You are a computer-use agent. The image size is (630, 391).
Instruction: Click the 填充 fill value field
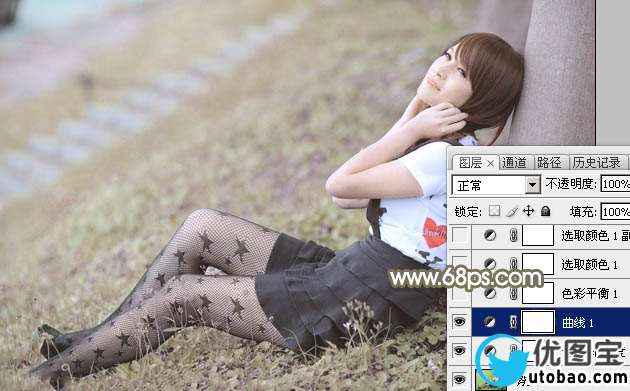tap(615, 212)
